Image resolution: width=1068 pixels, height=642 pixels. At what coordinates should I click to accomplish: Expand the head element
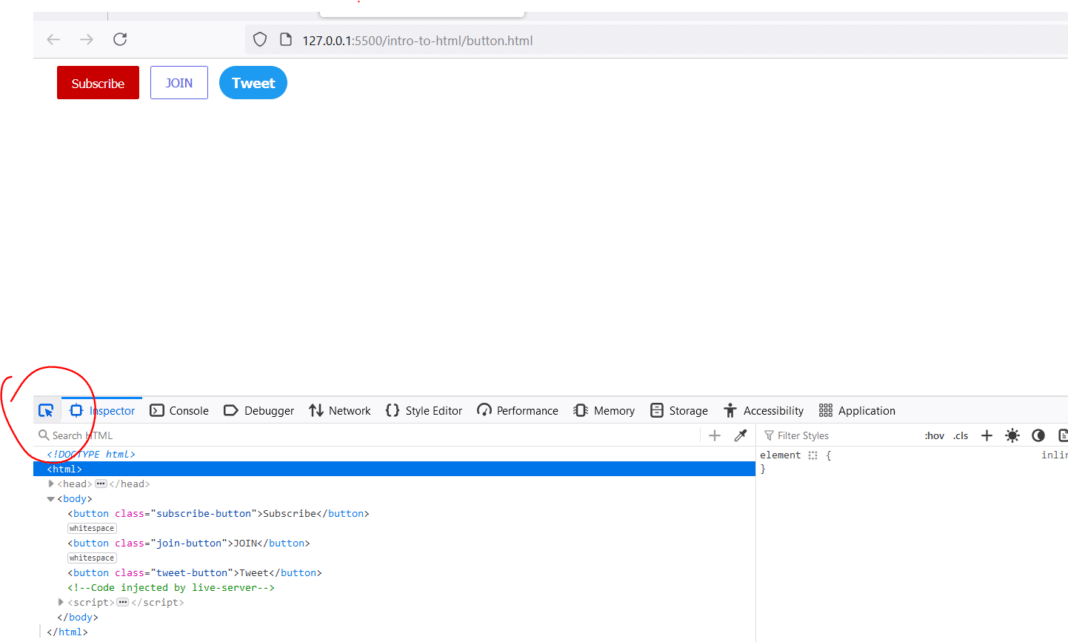pyautogui.click(x=51, y=484)
